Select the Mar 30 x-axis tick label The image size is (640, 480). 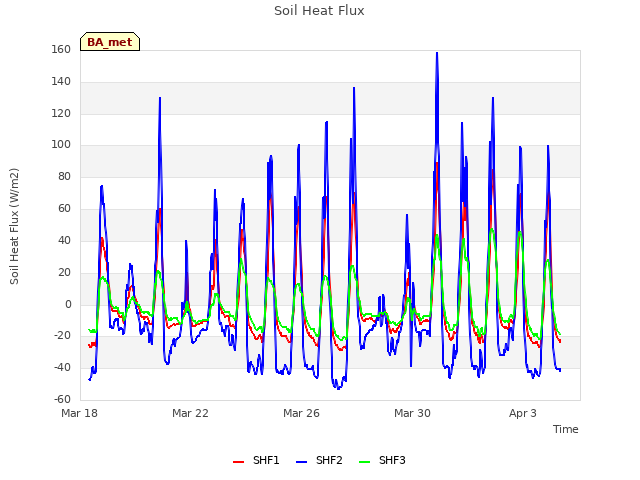click(412, 413)
